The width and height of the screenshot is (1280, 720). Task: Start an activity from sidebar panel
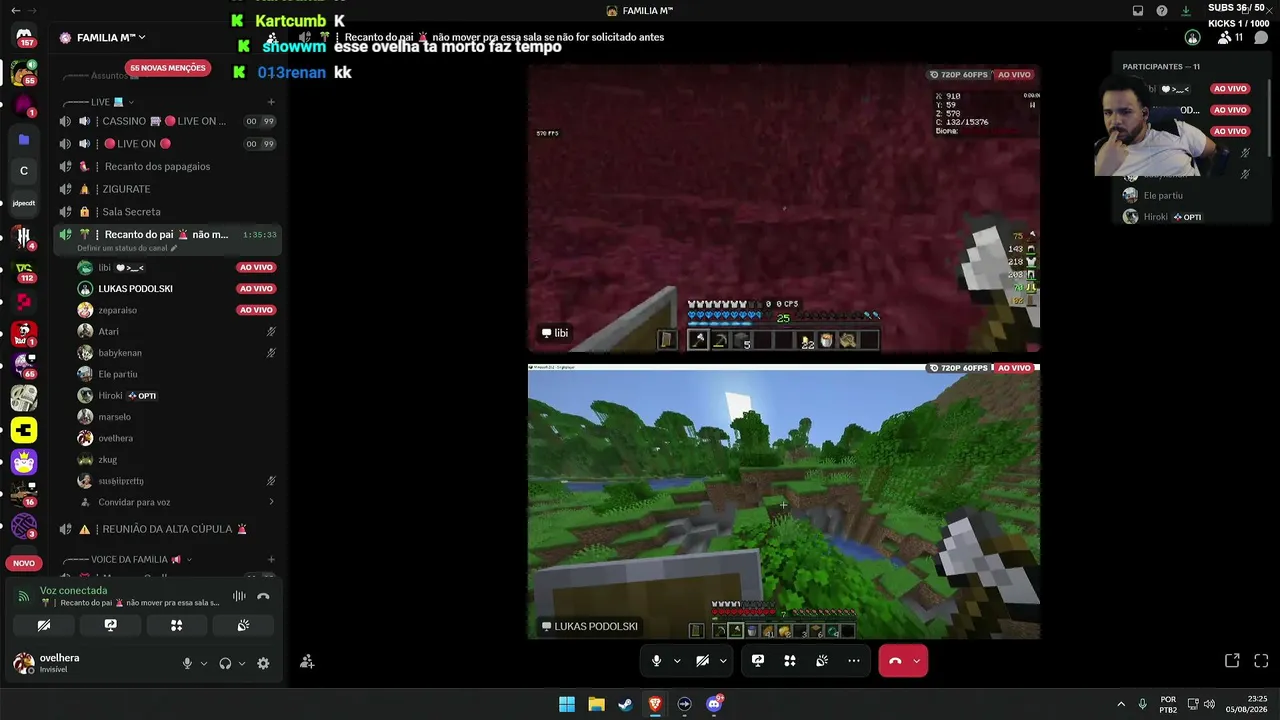pos(177,625)
